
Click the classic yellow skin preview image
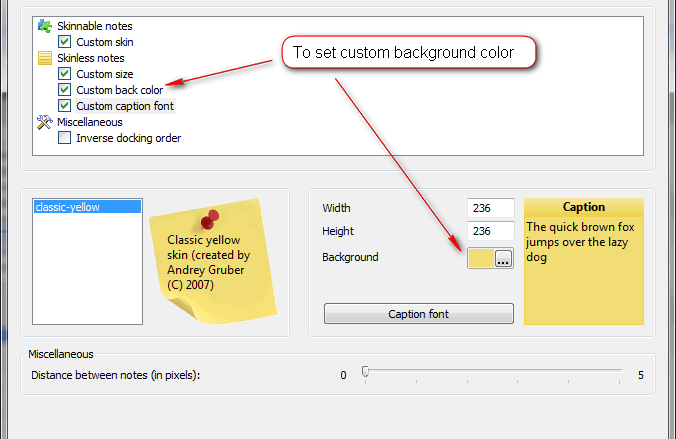[x=213, y=261]
